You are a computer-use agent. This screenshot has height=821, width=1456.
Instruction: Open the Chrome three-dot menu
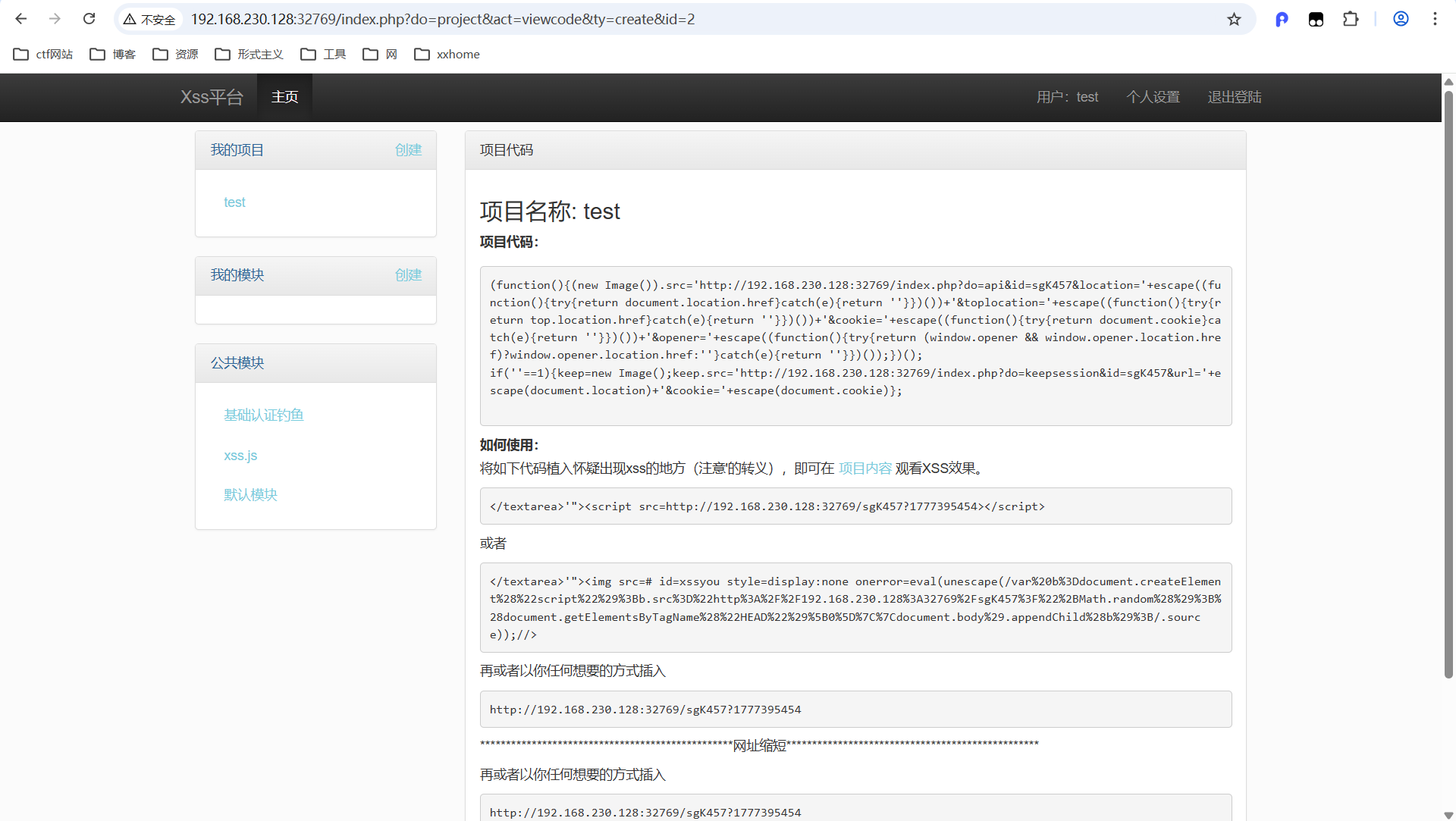coord(1435,19)
